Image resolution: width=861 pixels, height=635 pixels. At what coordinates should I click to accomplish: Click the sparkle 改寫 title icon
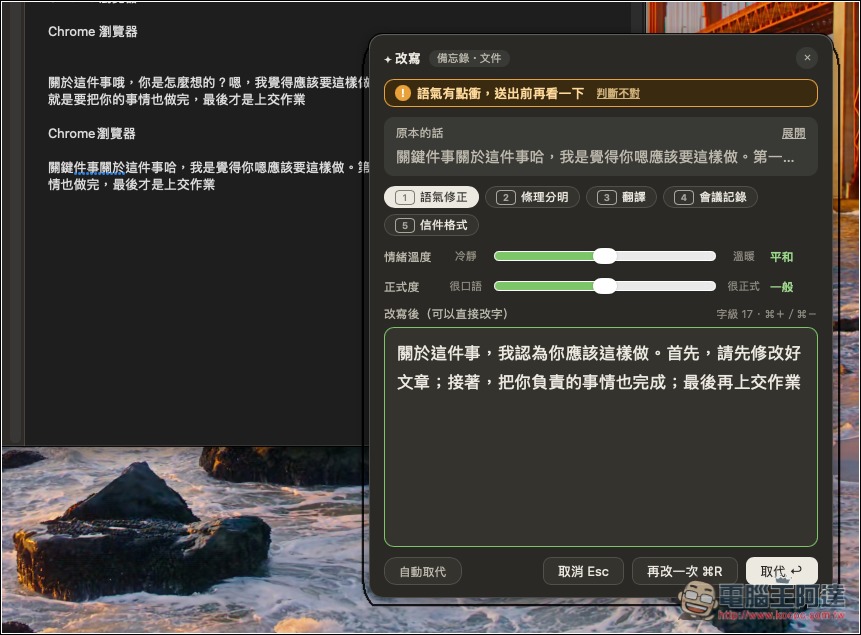coord(388,59)
